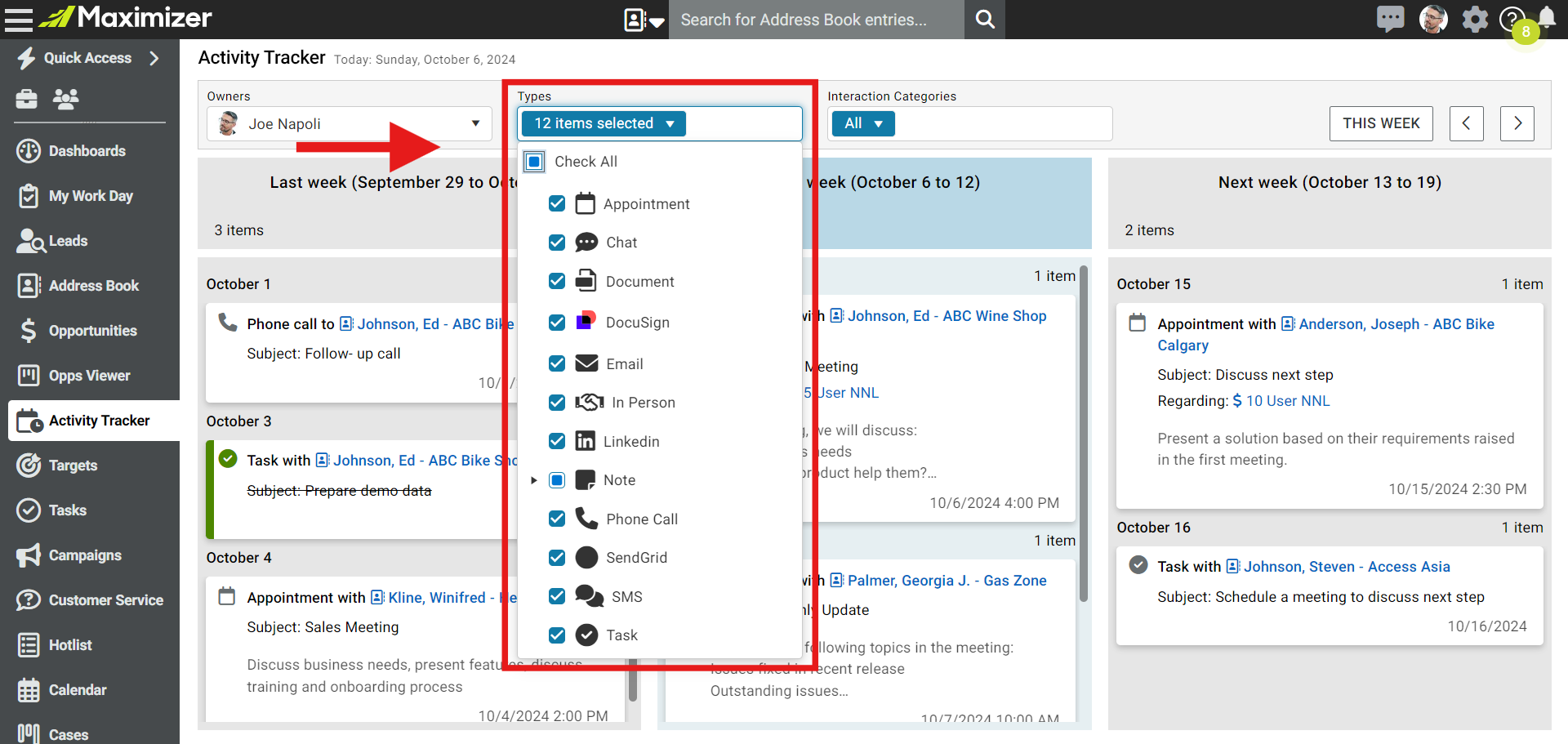Click the magnifier search button
This screenshot has height=744, width=1568.
(x=985, y=20)
